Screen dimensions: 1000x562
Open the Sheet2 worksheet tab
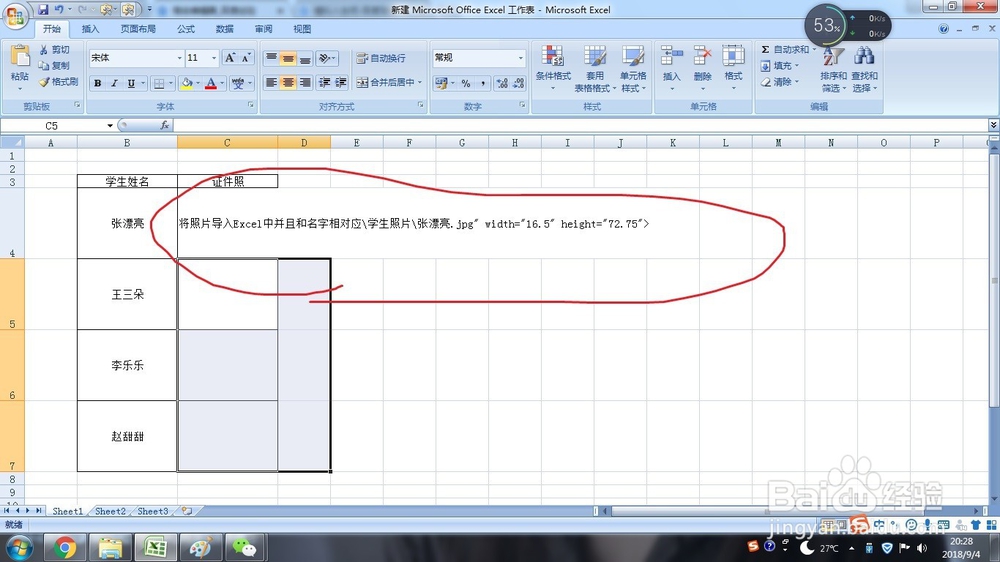(110, 511)
